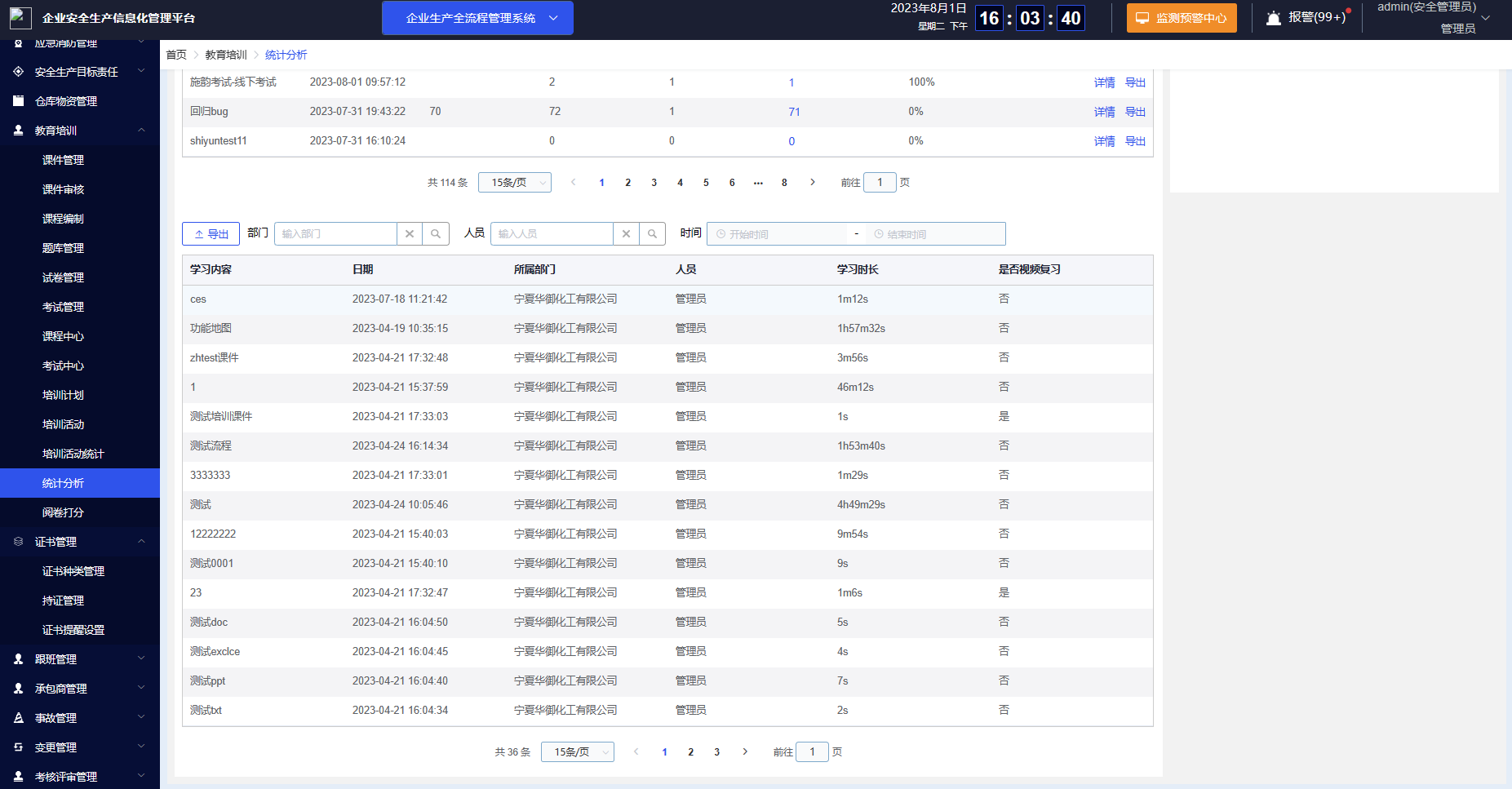Image resolution: width=1512 pixels, height=789 pixels.
Task: Click the 4h49m29s duration cell
Action: [x=861, y=504]
